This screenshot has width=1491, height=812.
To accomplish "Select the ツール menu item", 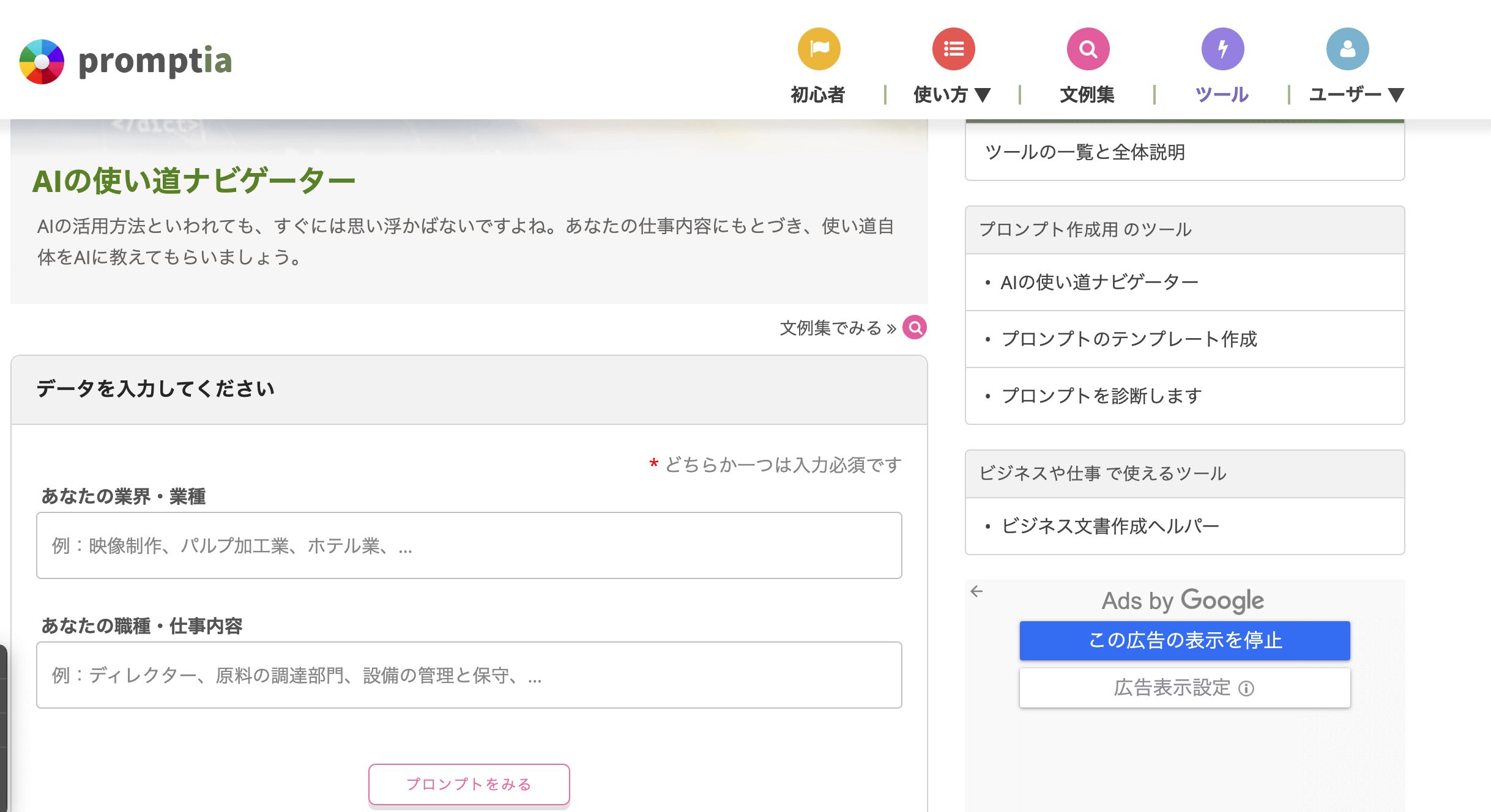I will [x=1222, y=94].
